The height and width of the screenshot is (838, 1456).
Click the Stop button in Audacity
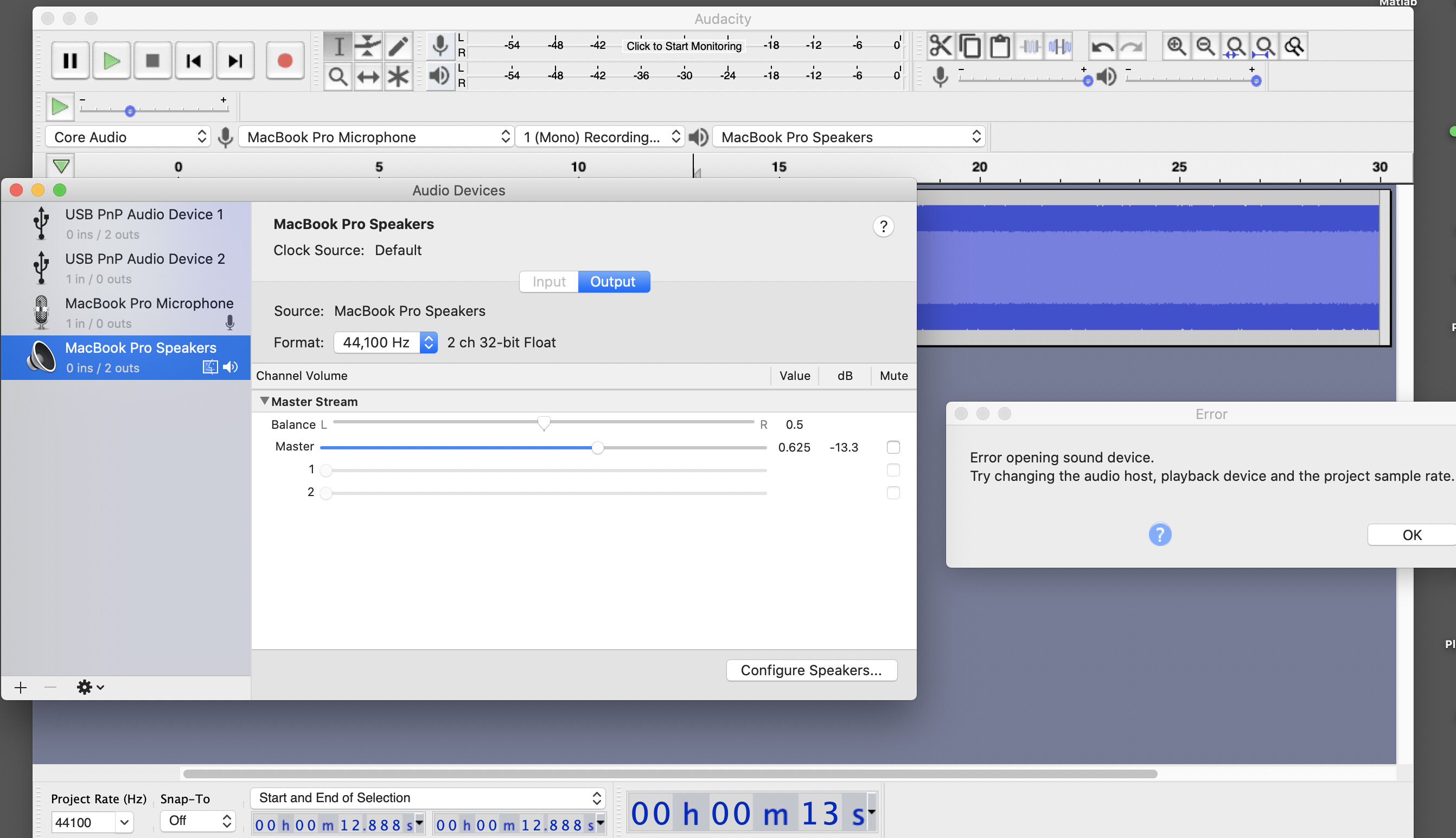153,60
